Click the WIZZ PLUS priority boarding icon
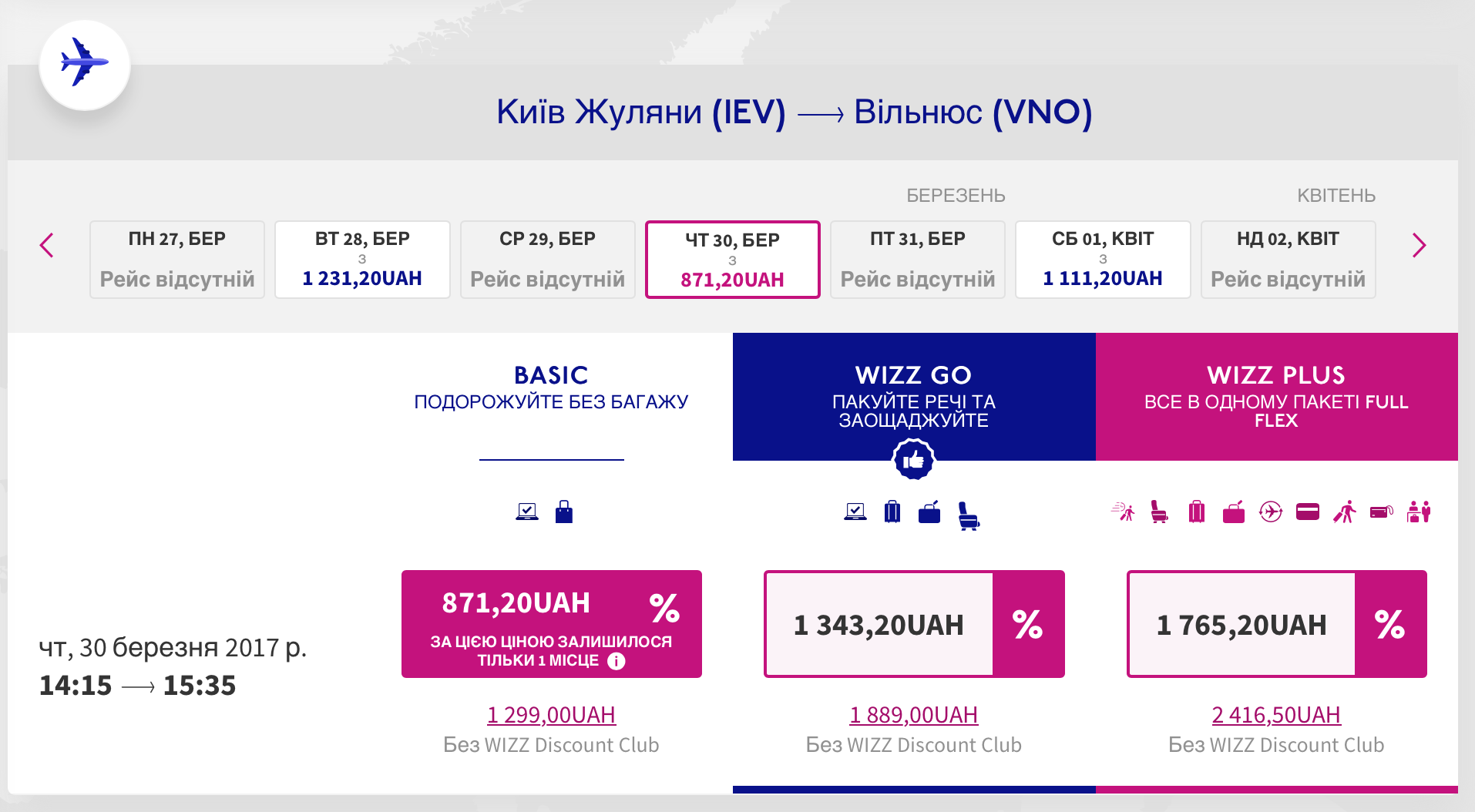The image size is (1475, 812). point(1123,512)
